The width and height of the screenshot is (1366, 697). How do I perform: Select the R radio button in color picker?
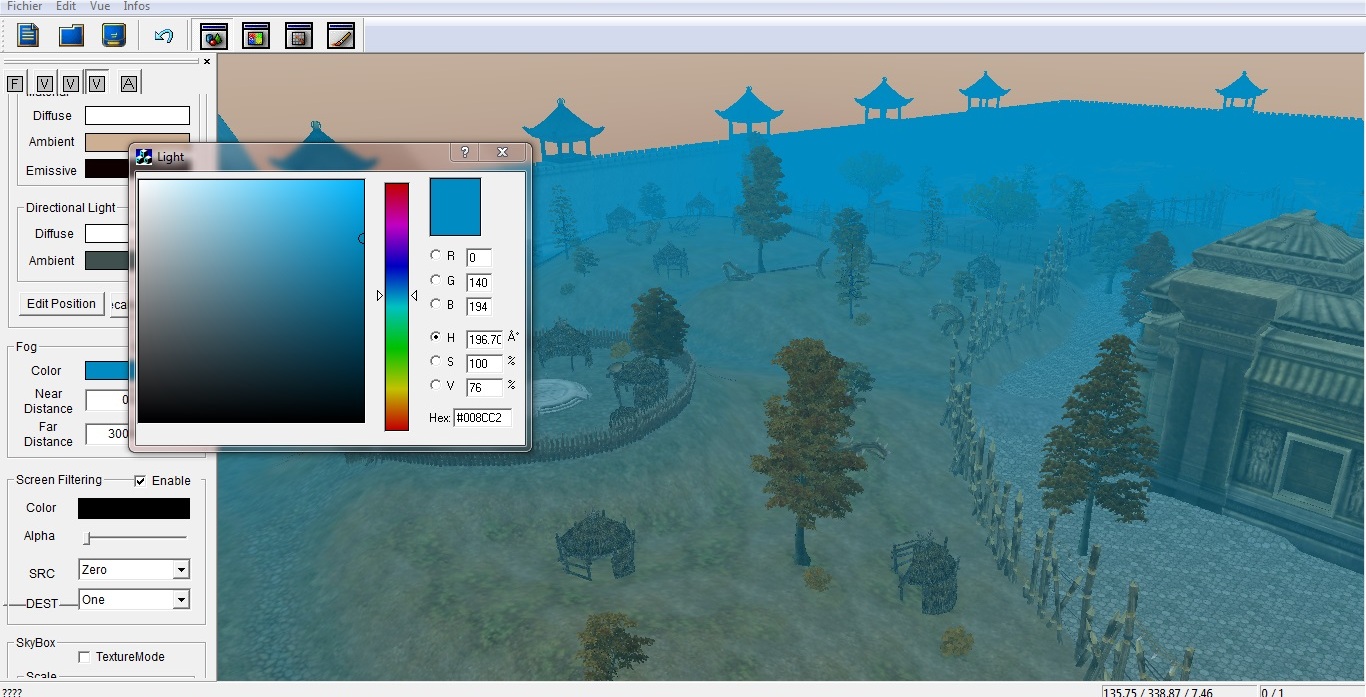435,255
